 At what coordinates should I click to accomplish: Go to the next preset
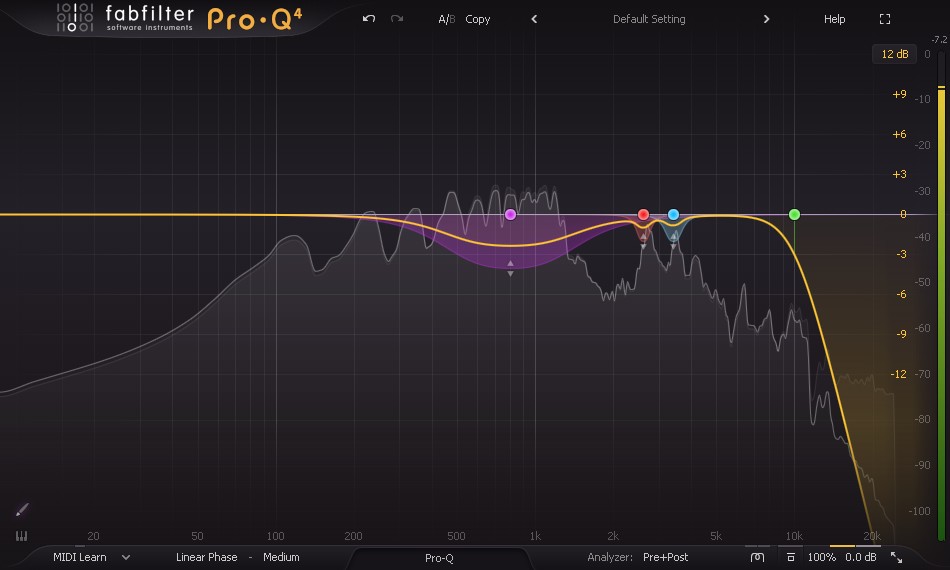pos(766,19)
